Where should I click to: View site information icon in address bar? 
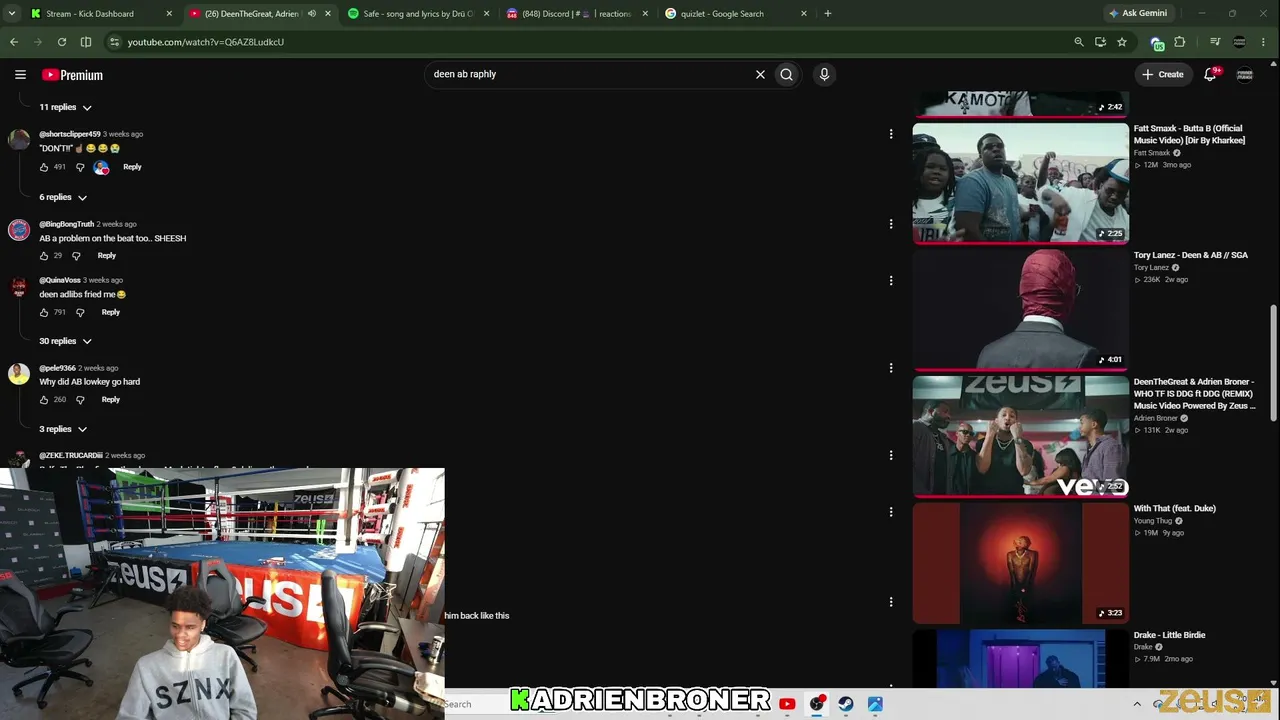(x=114, y=42)
